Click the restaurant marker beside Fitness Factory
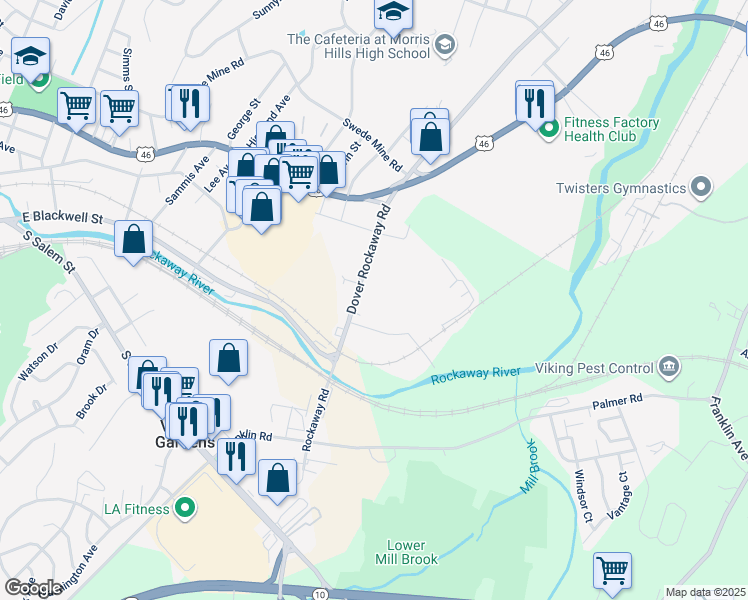 [x=535, y=102]
